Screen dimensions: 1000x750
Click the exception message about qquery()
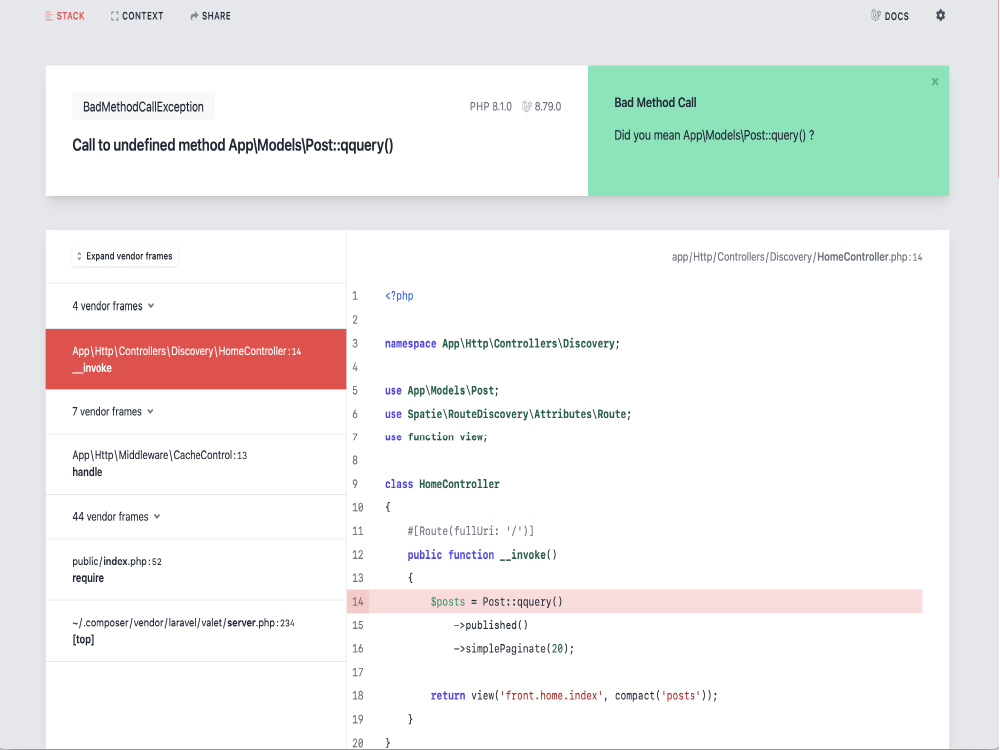click(233, 145)
